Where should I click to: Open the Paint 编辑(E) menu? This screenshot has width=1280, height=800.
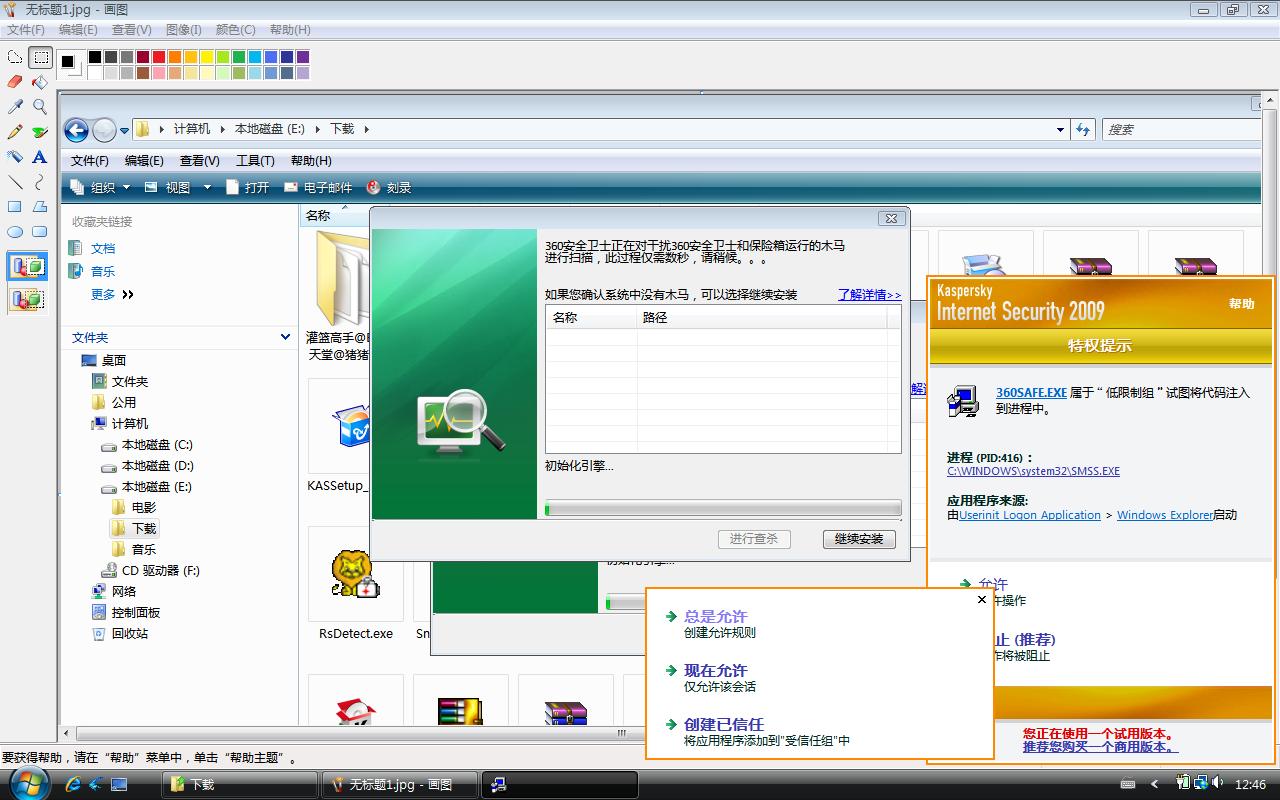pyautogui.click(x=79, y=30)
